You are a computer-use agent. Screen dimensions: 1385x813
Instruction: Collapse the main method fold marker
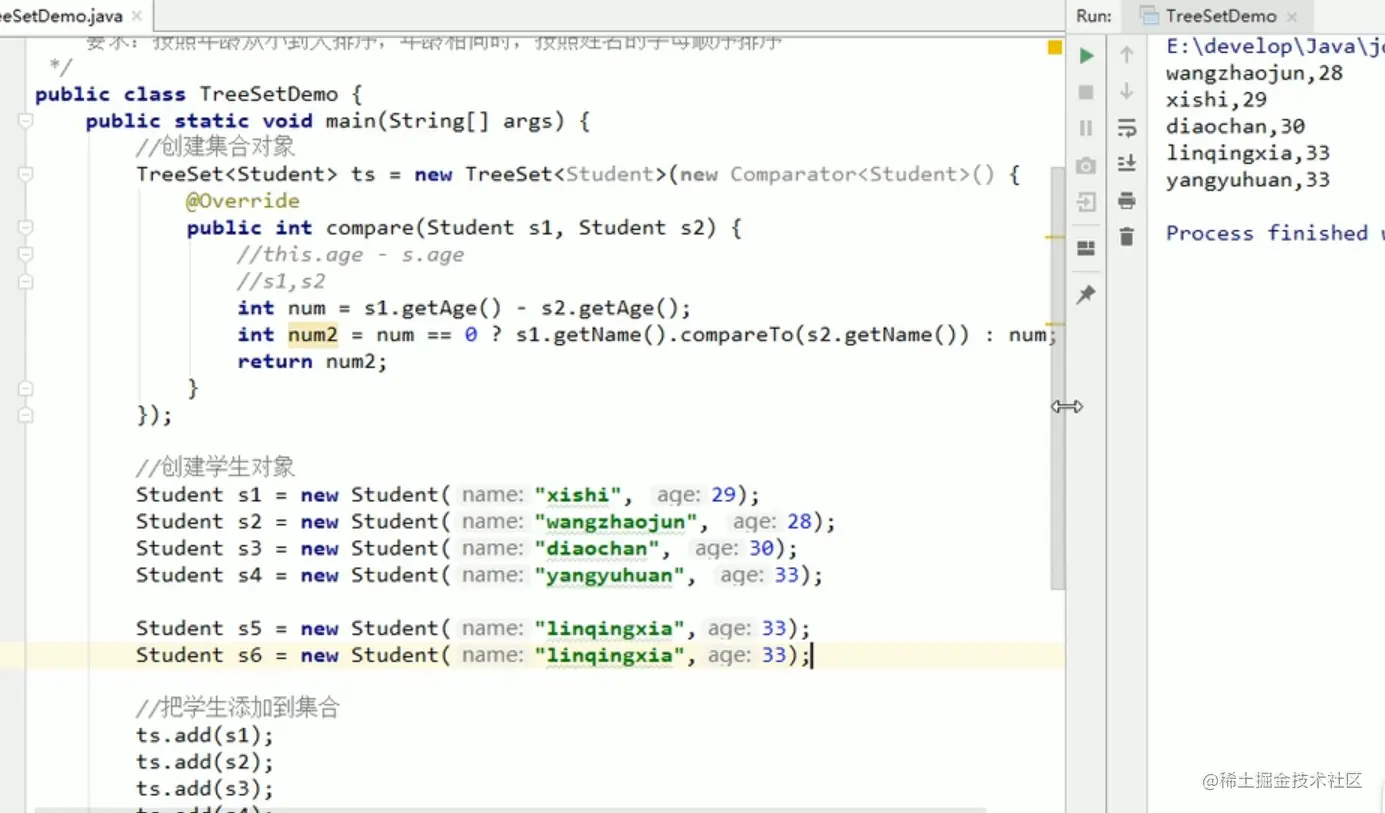click(26, 121)
